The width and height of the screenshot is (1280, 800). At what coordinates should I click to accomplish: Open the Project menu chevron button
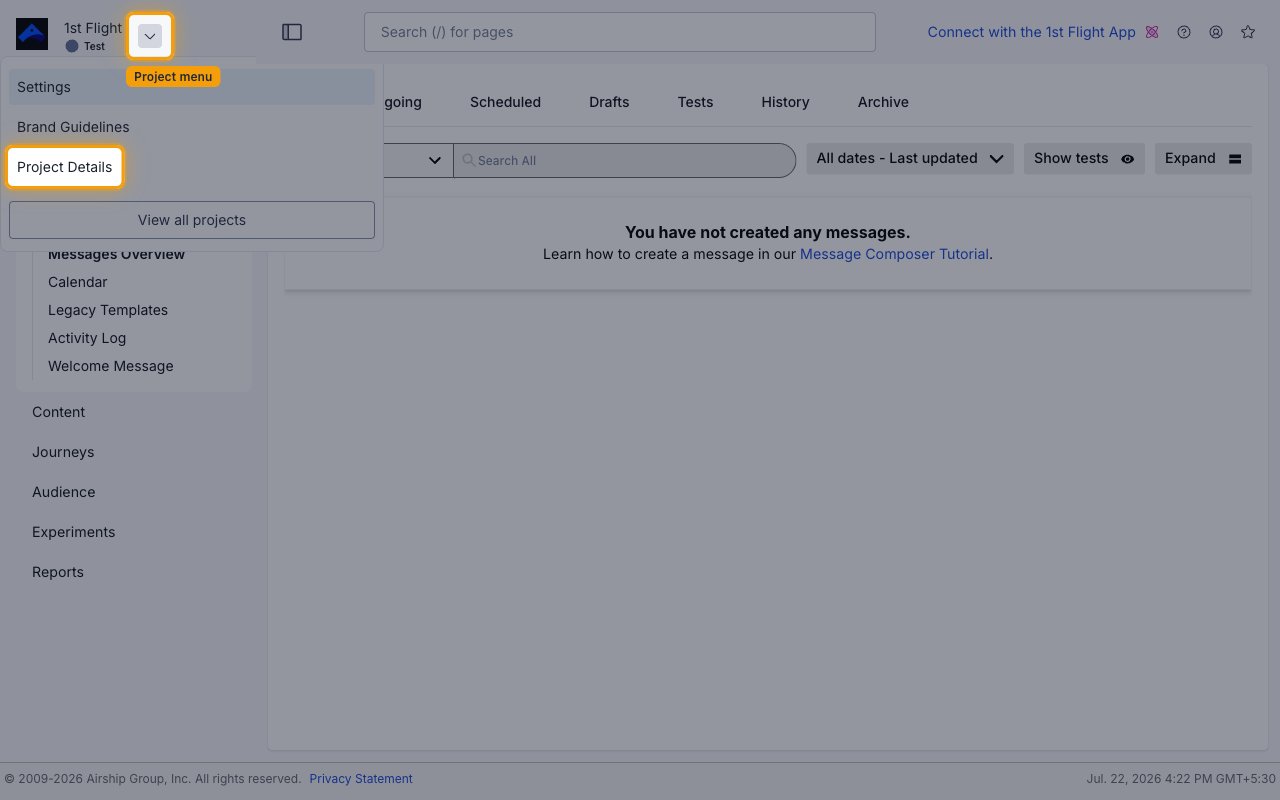[x=150, y=36]
